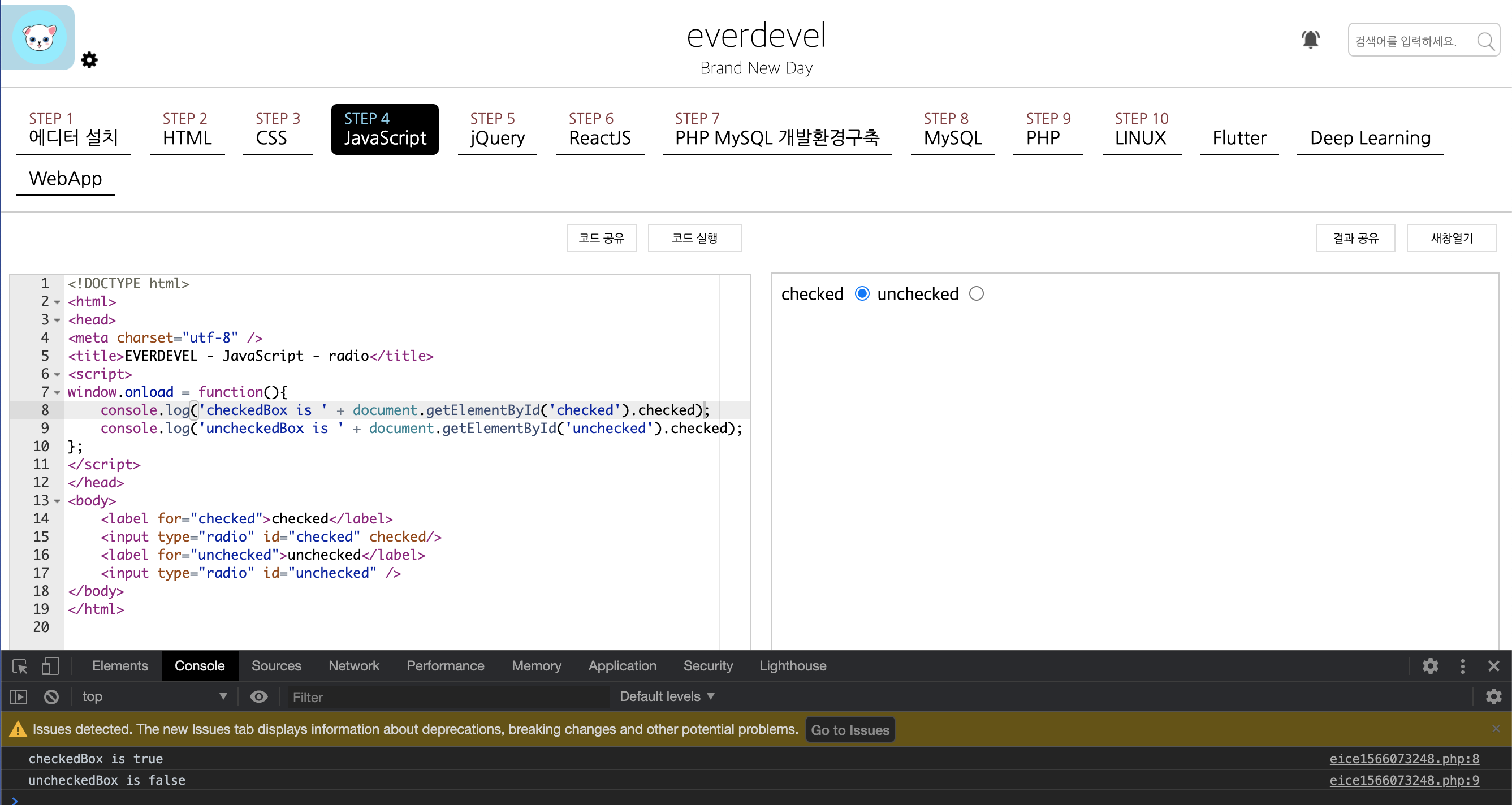Go to STEP 8 MySQL
This screenshot has width=1512, height=805.
pos(953,129)
